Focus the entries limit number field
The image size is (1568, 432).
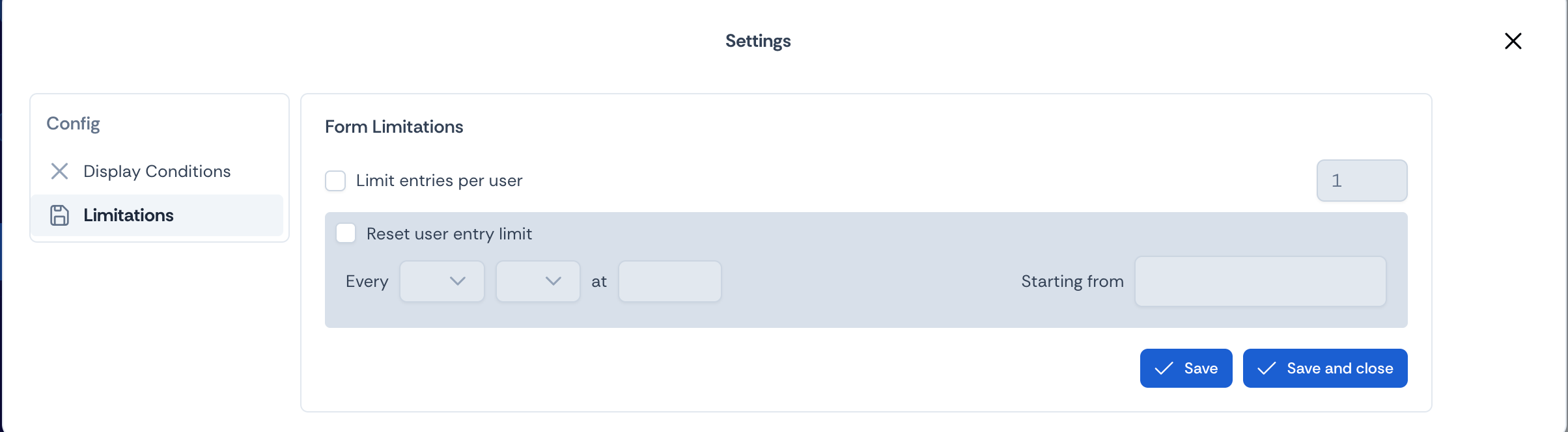pyautogui.click(x=1362, y=181)
